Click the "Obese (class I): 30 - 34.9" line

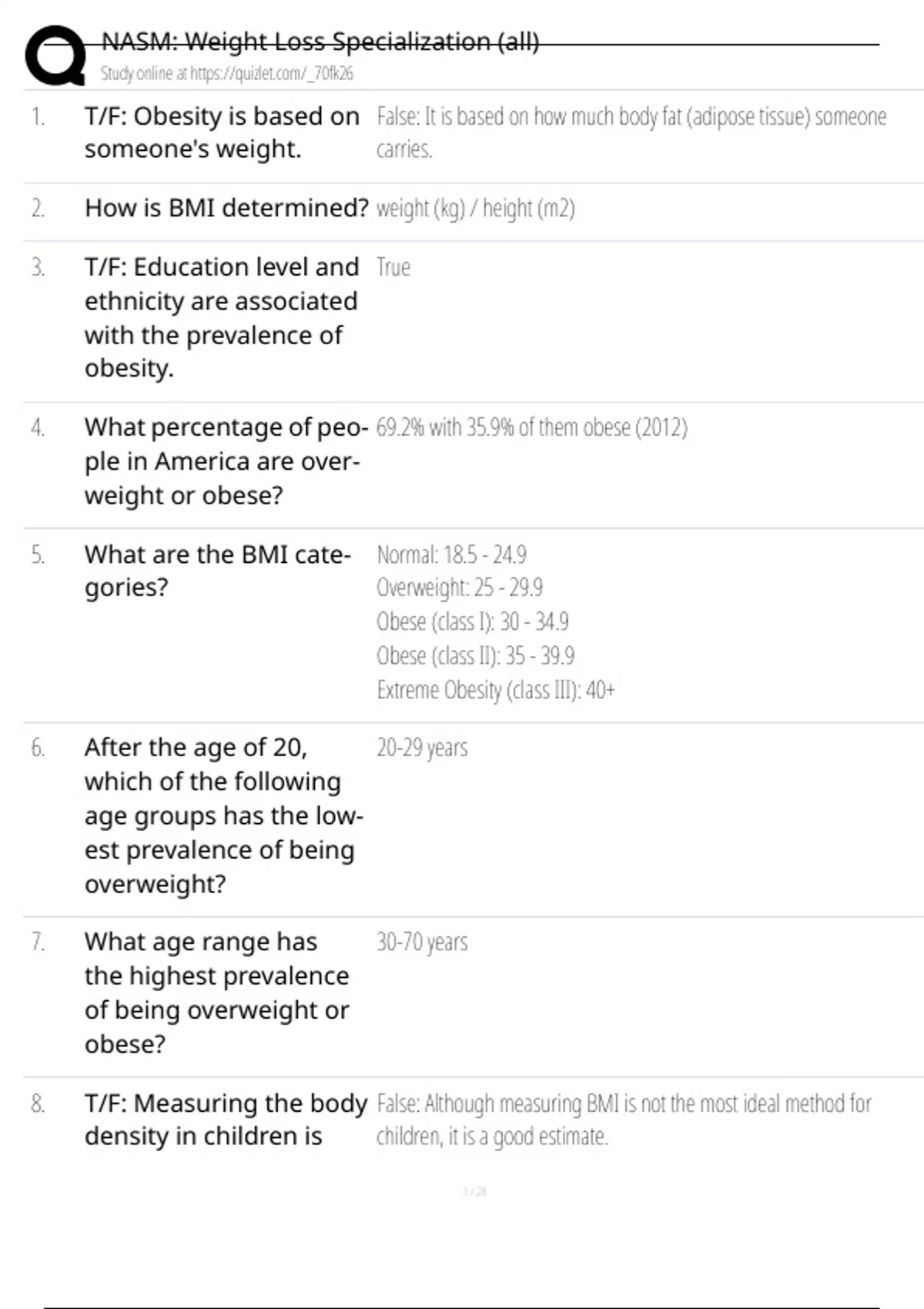pos(472,622)
